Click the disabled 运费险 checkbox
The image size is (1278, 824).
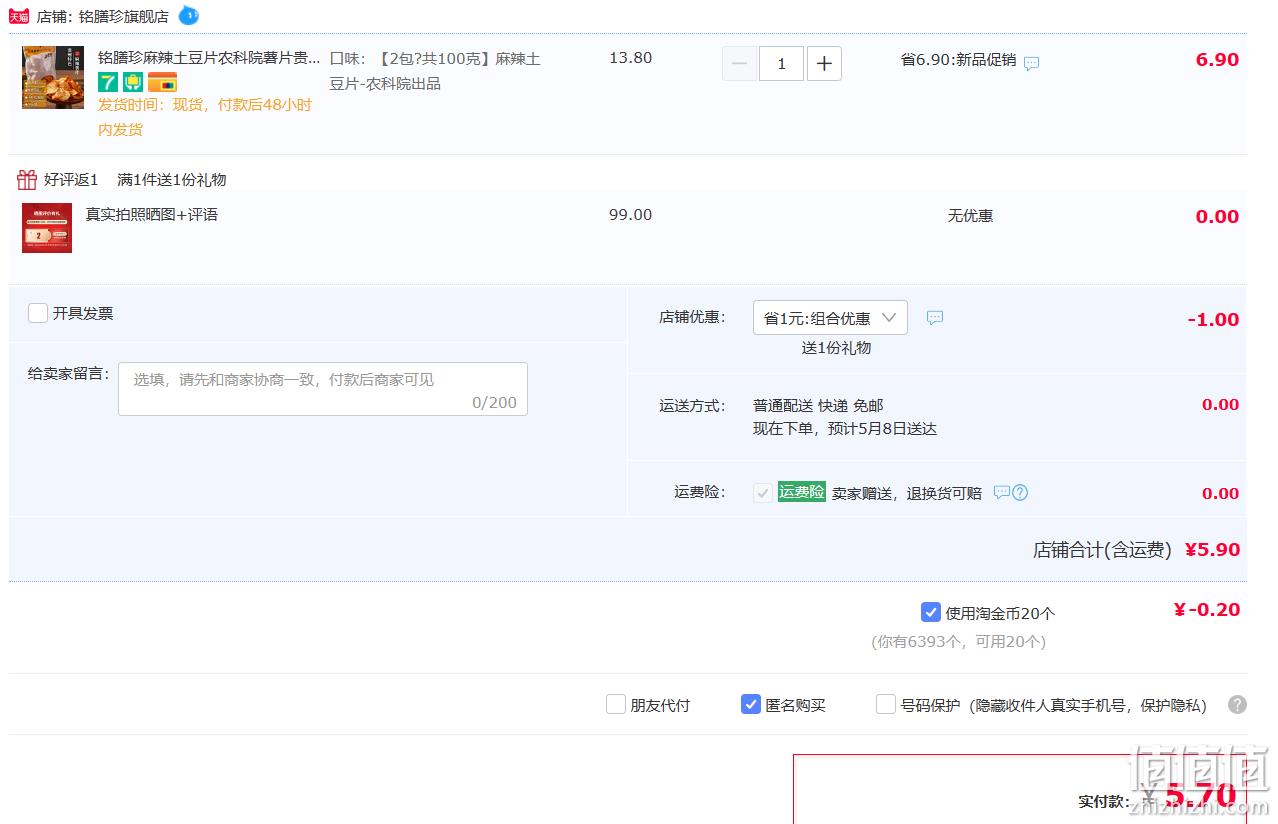click(763, 492)
